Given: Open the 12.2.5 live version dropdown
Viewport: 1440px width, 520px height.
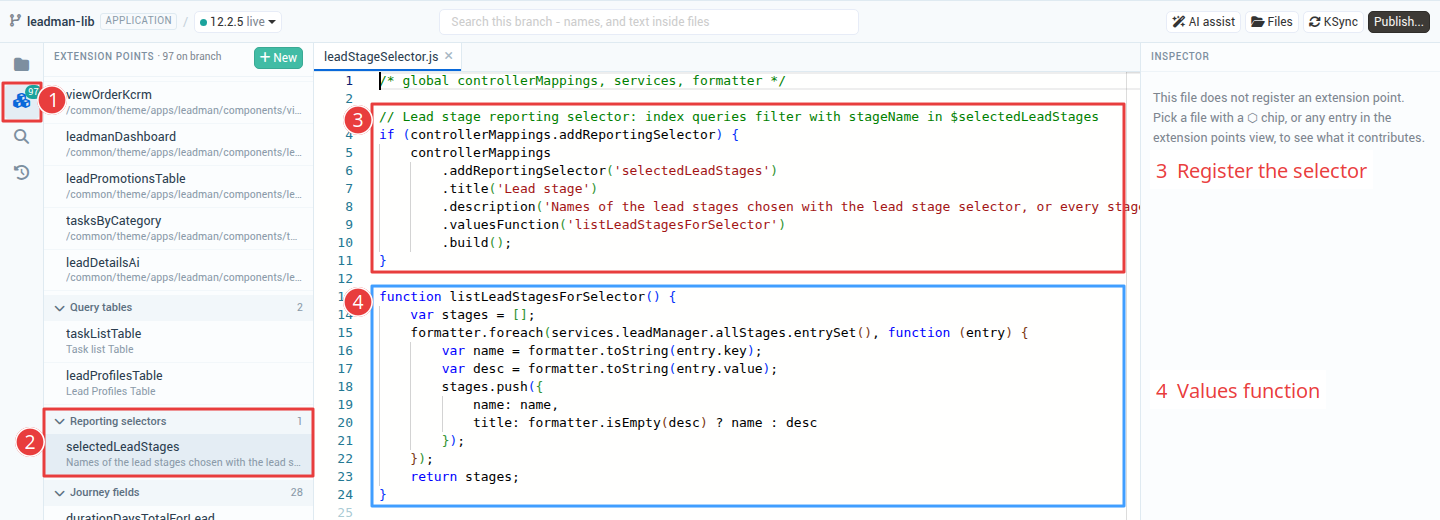Looking at the screenshot, I should (x=238, y=21).
